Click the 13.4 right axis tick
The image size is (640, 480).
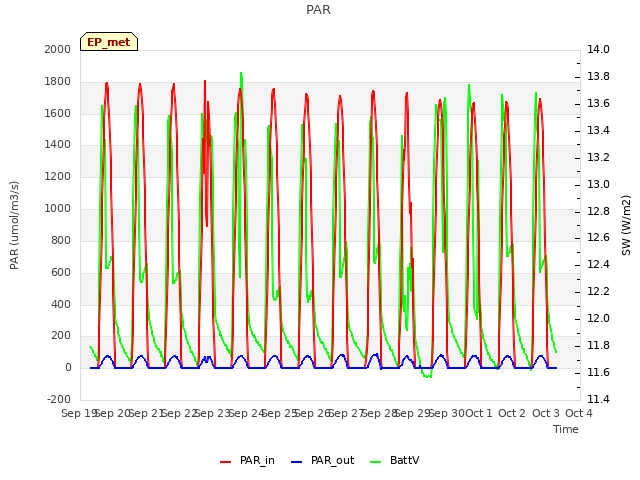coord(598,130)
